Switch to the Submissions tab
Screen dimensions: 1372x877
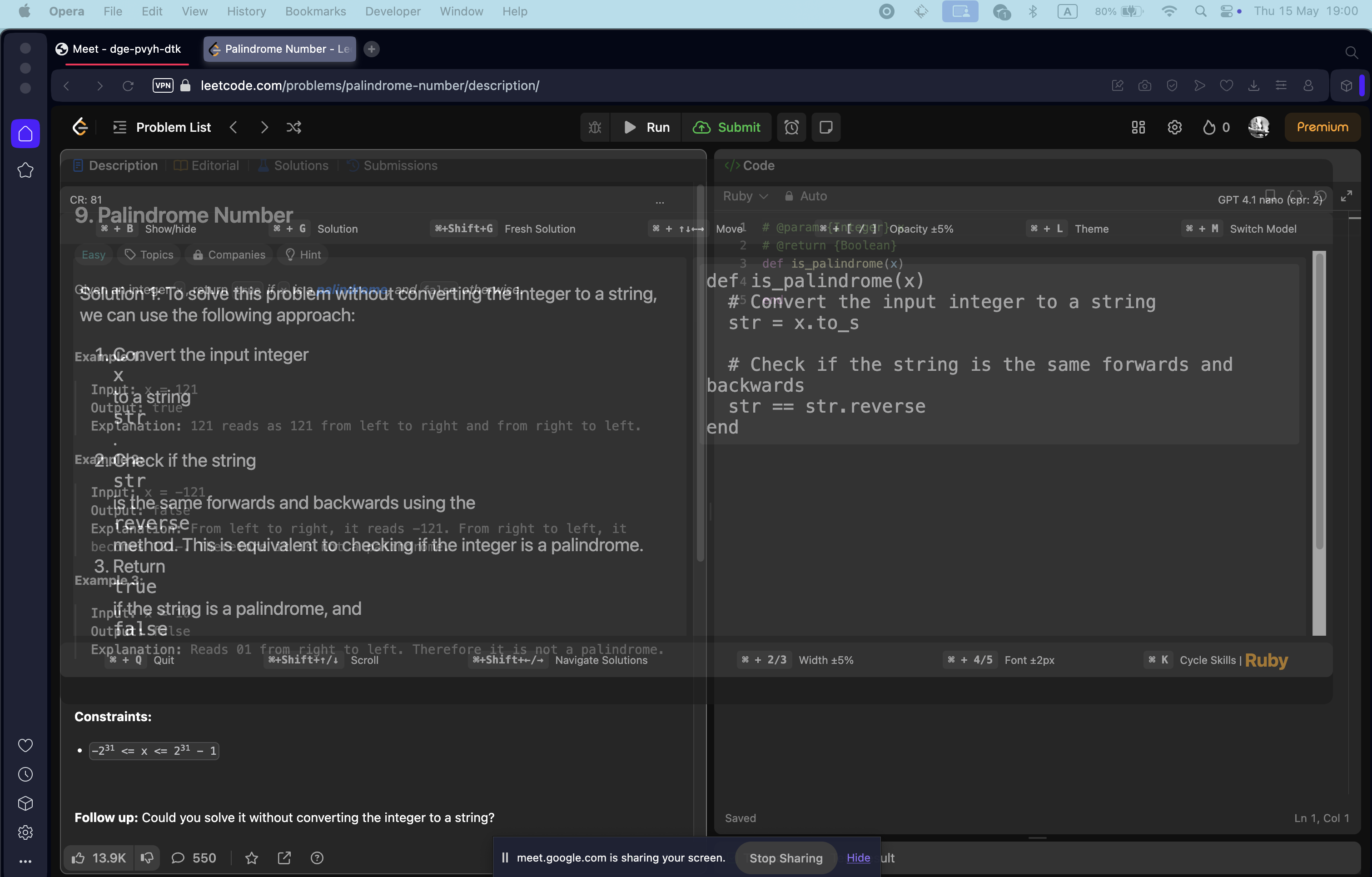(x=392, y=165)
